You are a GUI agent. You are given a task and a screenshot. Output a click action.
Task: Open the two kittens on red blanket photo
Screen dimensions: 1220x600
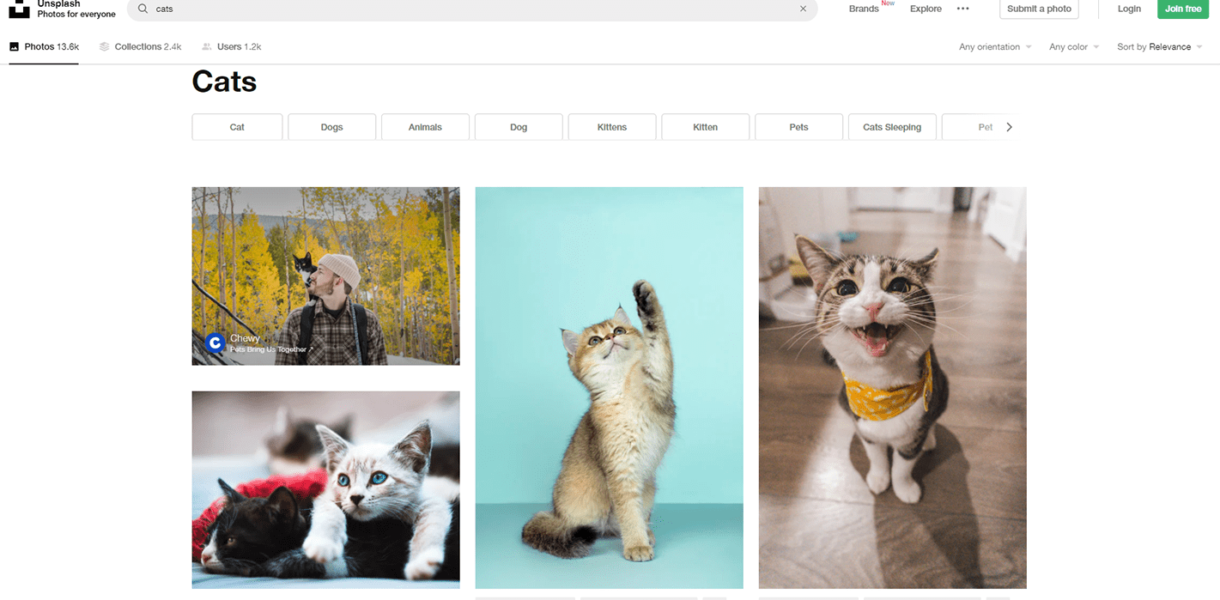tap(326, 489)
